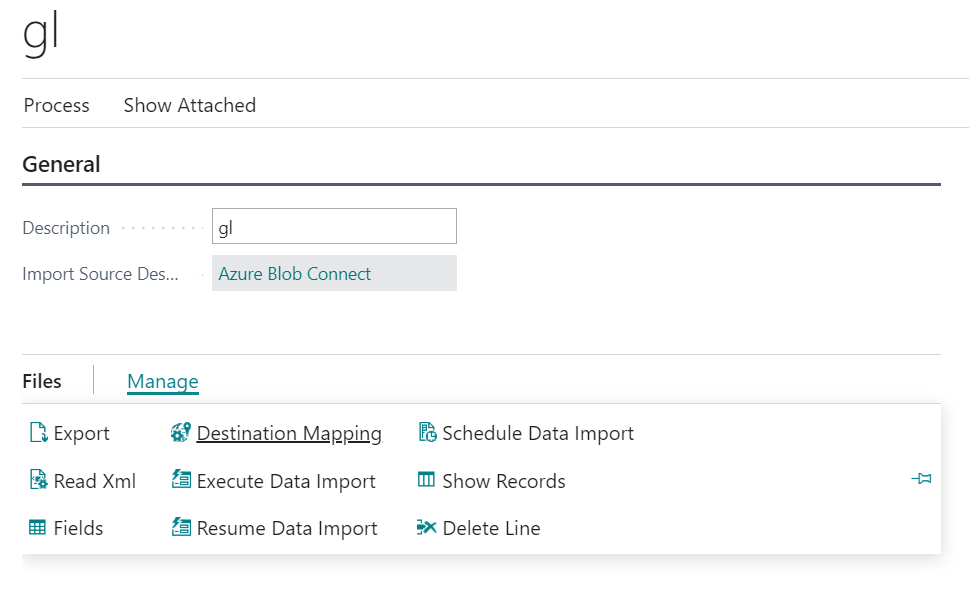Click the Delete Line icon
This screenshot has height=590, width=969.
coord(427,528)
